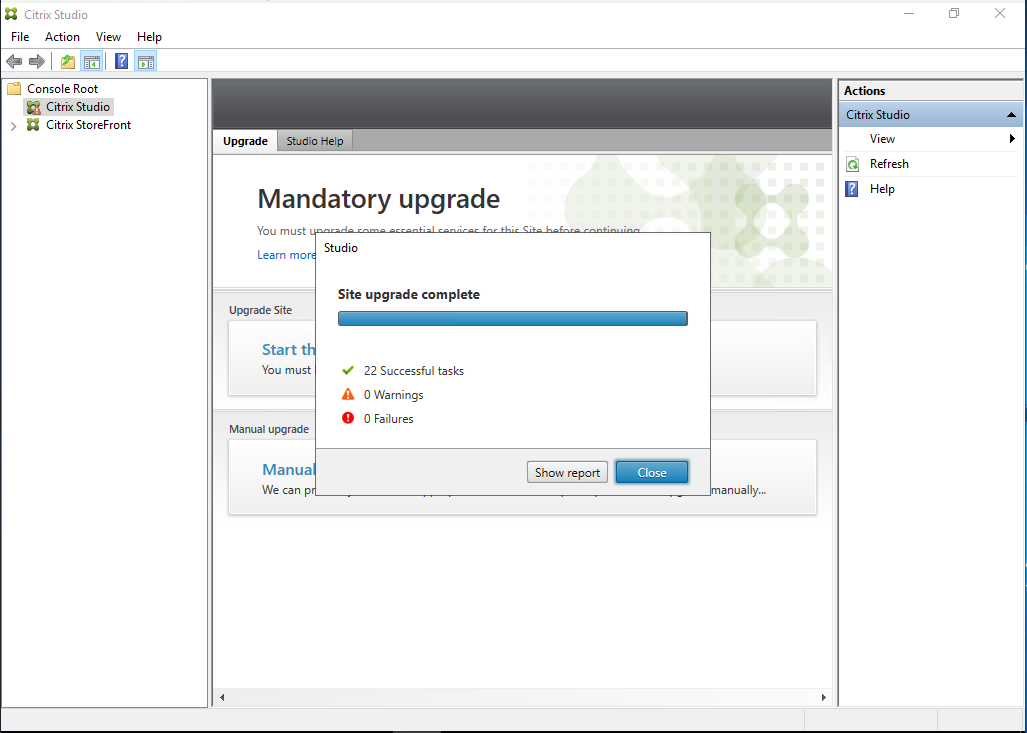Click the site upgrade progress bar
The image size is (1027, 733).
tap(513, 318)
